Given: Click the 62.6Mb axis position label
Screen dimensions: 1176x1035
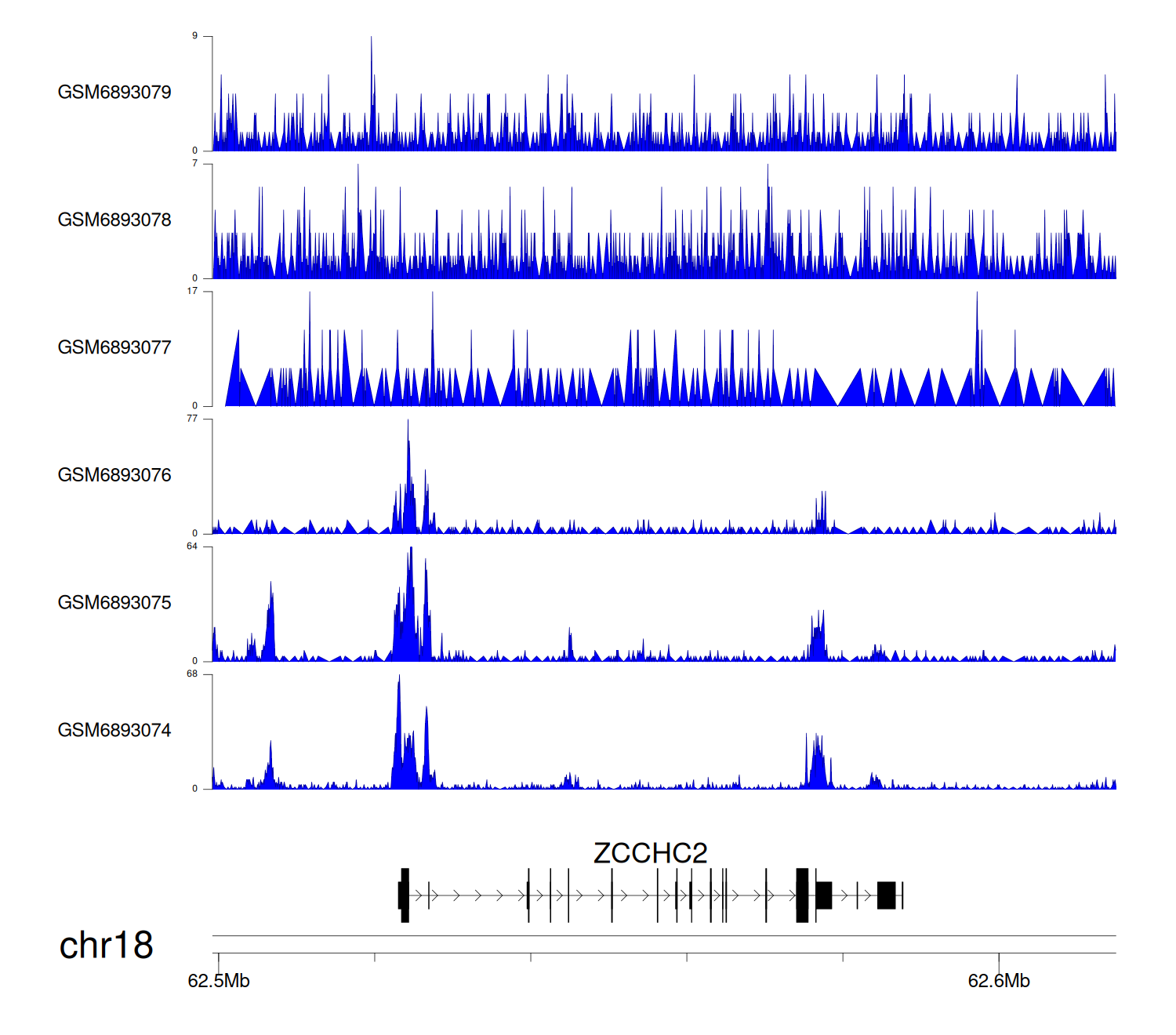Looking at the screenshot, I should pos(999,981).
